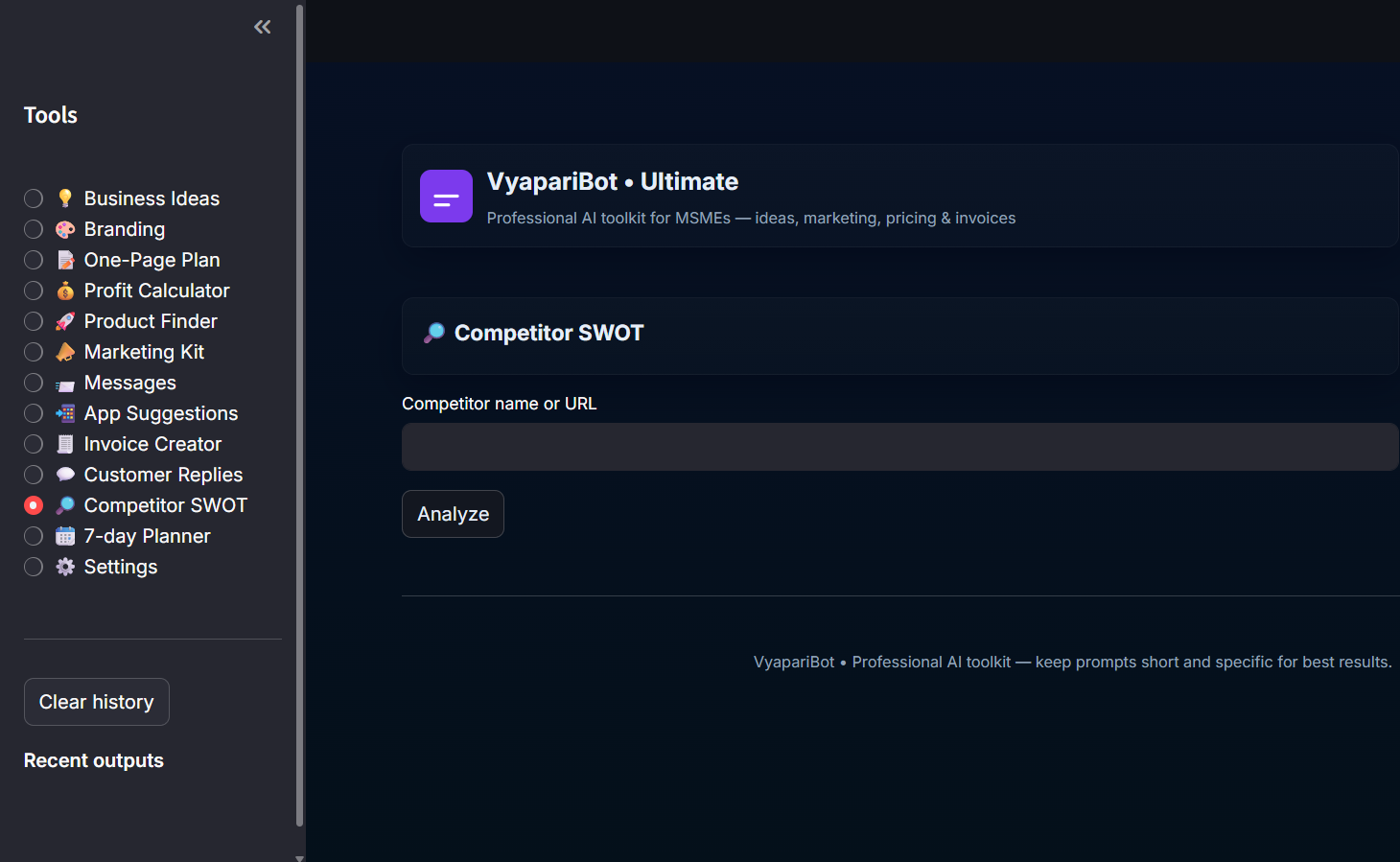The height and width of the screenshot is (862, 1400).
Task: Click the phone icon beside App Suggestions
Action: coord(65,413)
